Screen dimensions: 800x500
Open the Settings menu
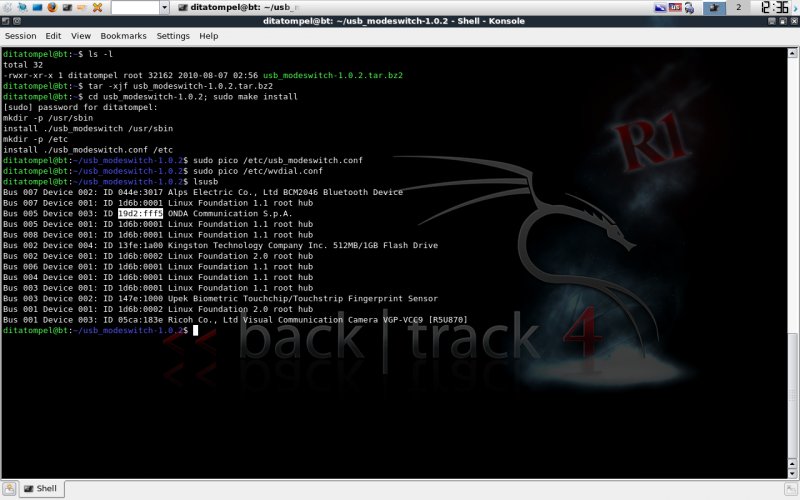coord(173,36)
